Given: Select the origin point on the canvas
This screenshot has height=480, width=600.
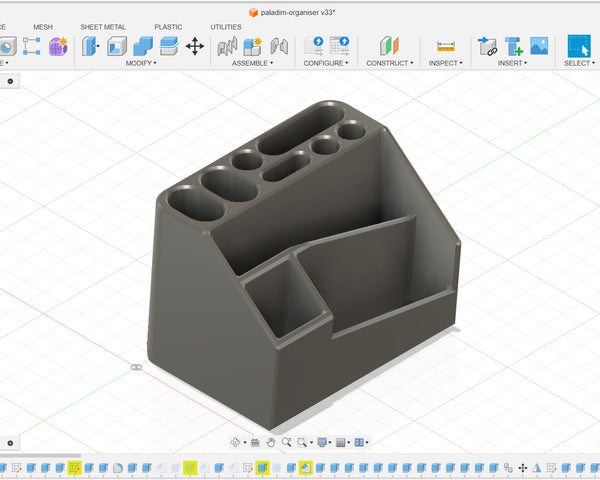Looking at the screenshot, I should tap(136, 367).
